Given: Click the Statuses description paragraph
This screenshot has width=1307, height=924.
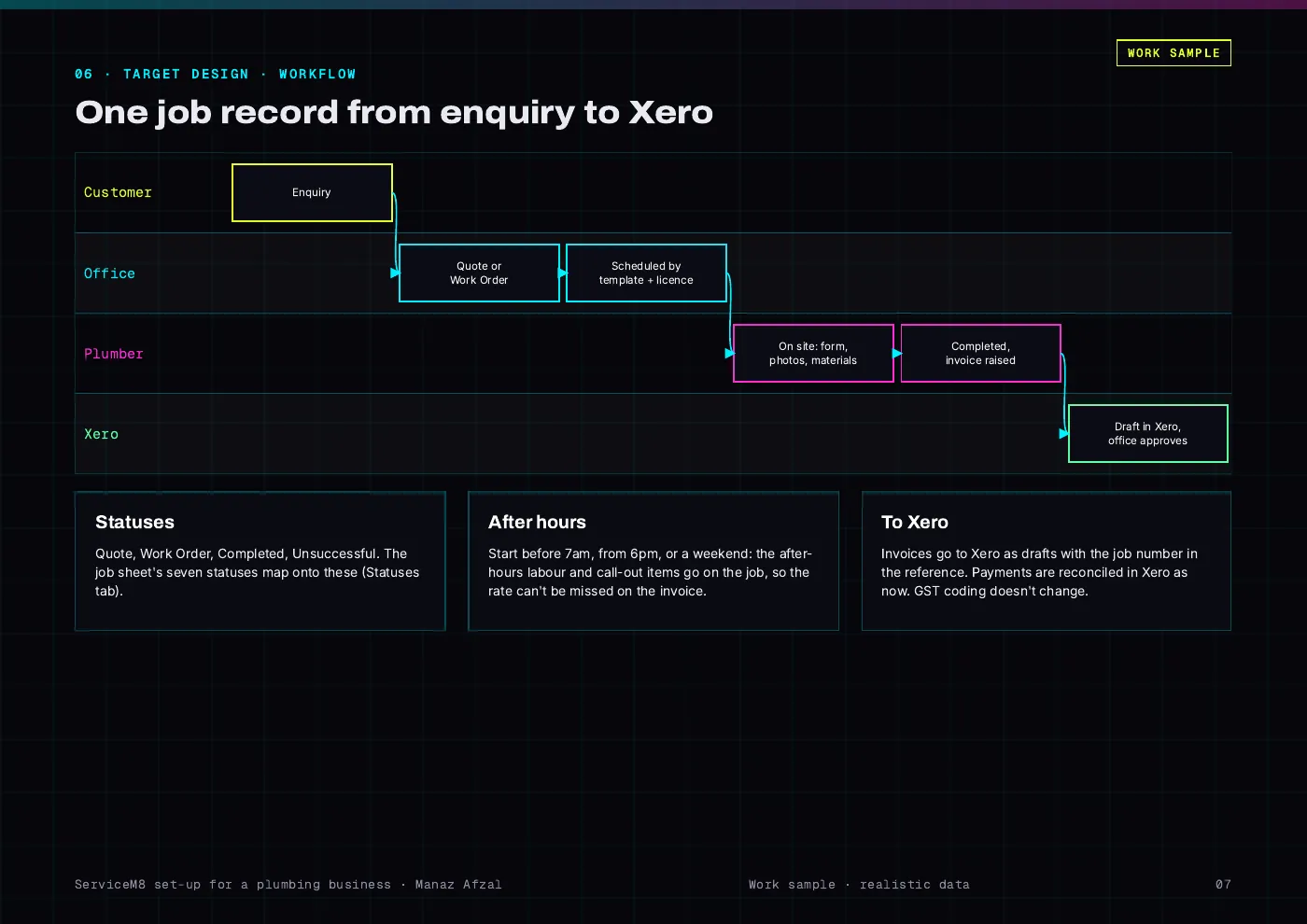Looking at the screenshot, I should [x=258, y=572].
